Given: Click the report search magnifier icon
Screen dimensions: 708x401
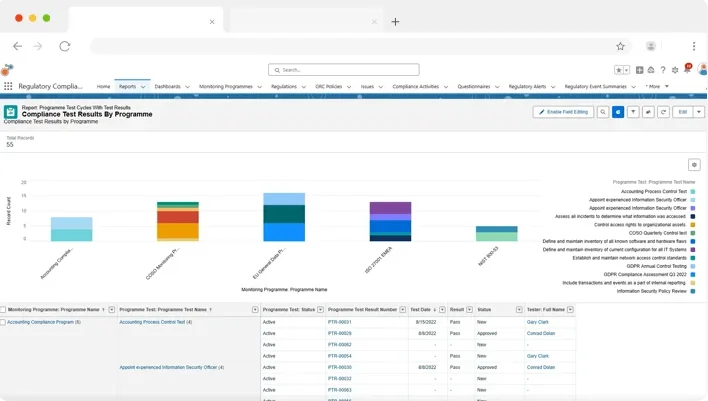Looking at the screenshot, I should tap(603, 112).
